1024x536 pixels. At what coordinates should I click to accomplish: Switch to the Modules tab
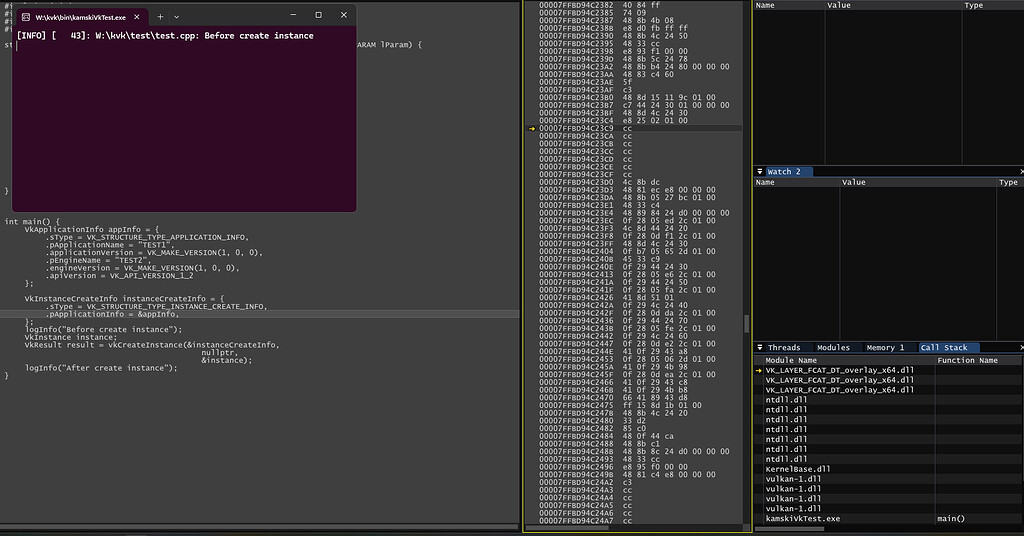(833, 347)
